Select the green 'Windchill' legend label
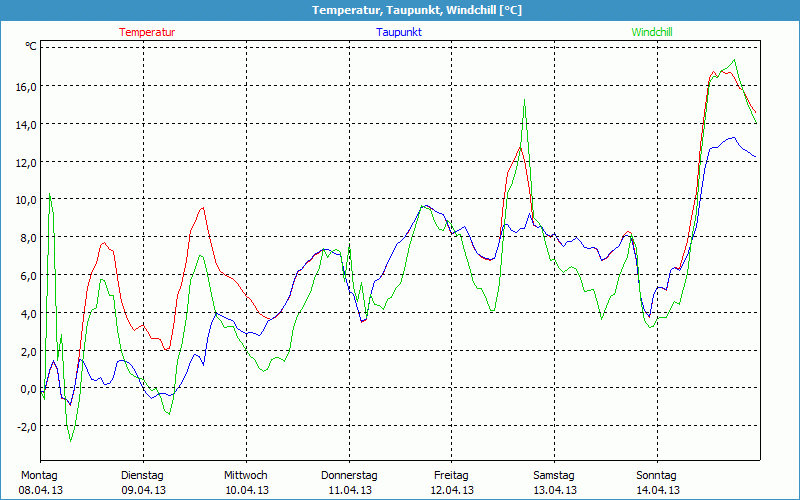The image size is (800, 500). click(652, 32)
